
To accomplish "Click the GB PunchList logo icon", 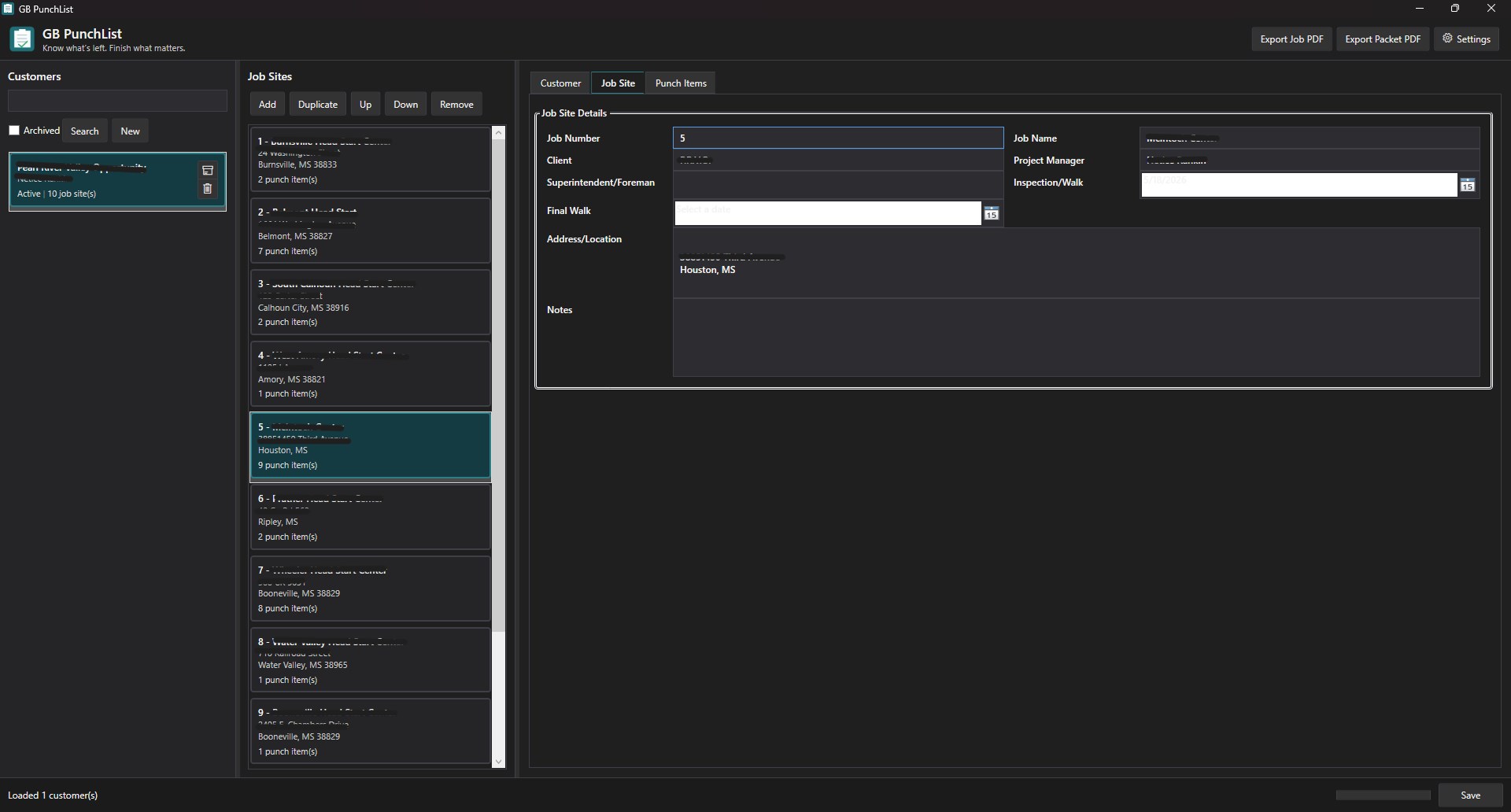I will pos(22,39).
